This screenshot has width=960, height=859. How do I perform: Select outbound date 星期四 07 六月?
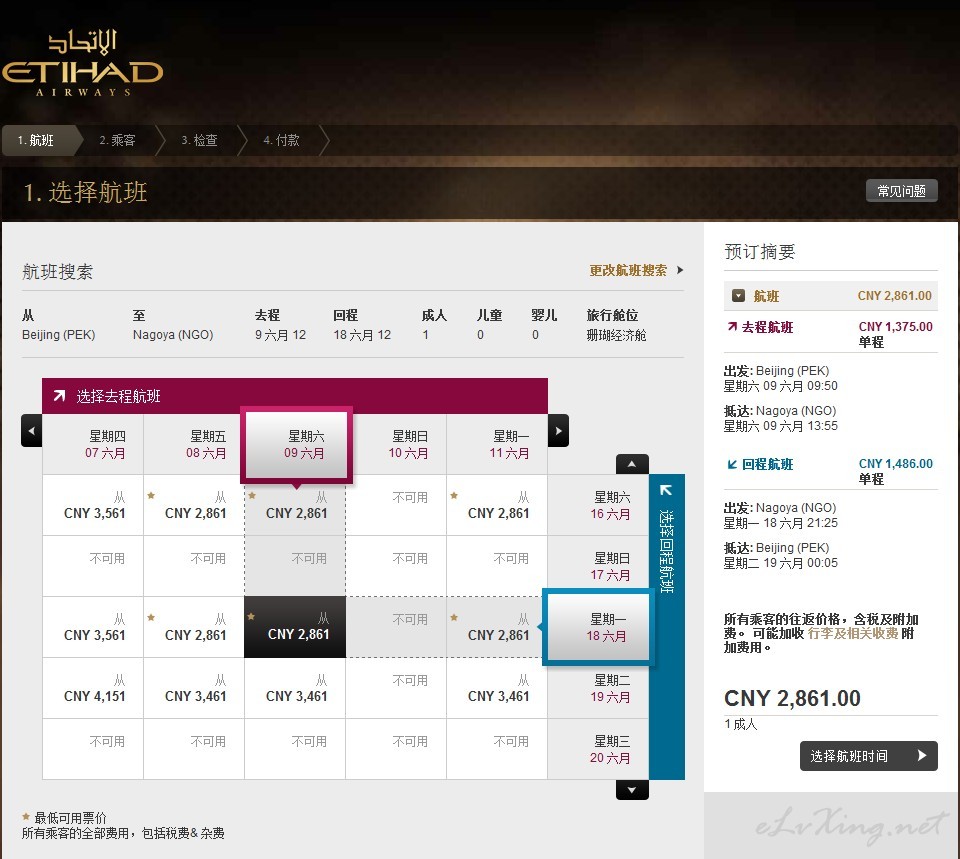(93, 445)
